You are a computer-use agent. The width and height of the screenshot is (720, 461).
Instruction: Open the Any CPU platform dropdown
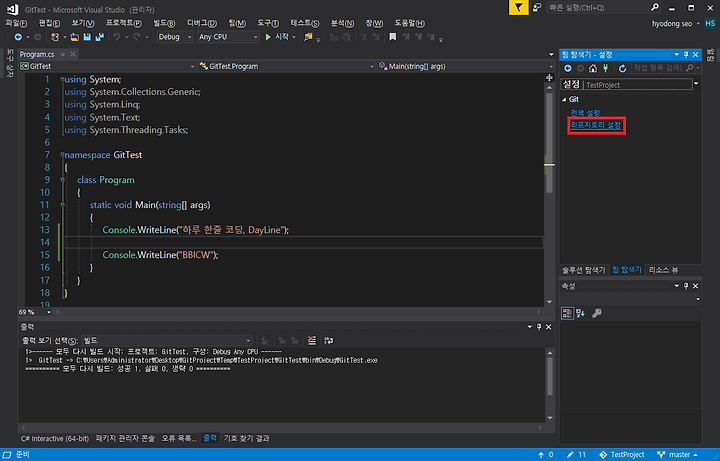click(x=228, y=37)
